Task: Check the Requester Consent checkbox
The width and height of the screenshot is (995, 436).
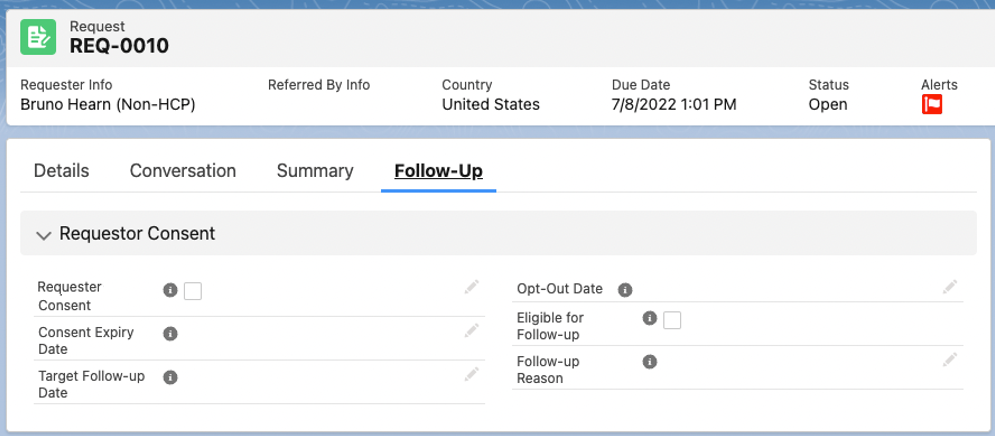Action: 193,291
